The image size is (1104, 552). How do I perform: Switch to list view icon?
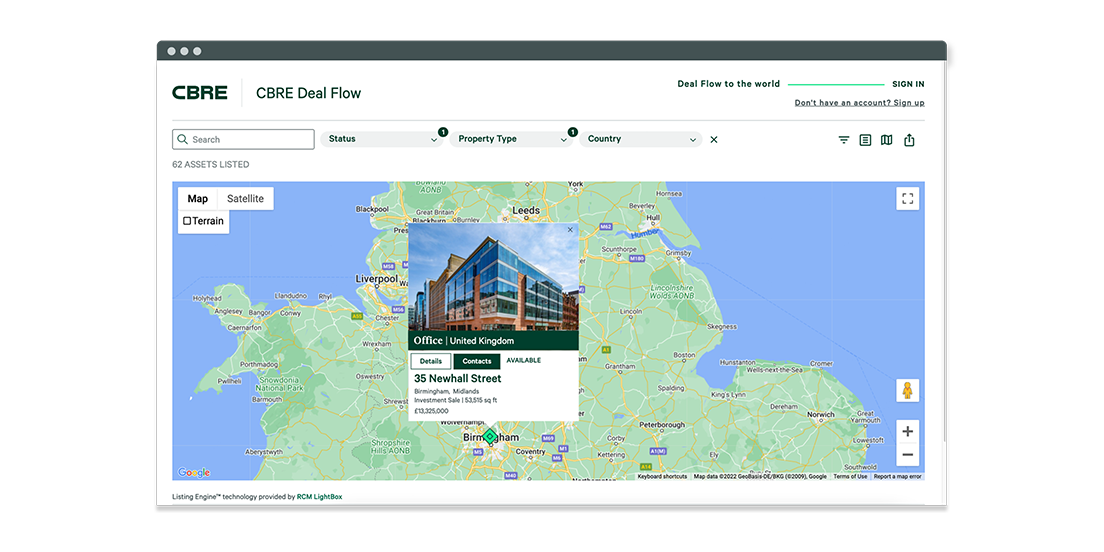[x=865, y=140]
